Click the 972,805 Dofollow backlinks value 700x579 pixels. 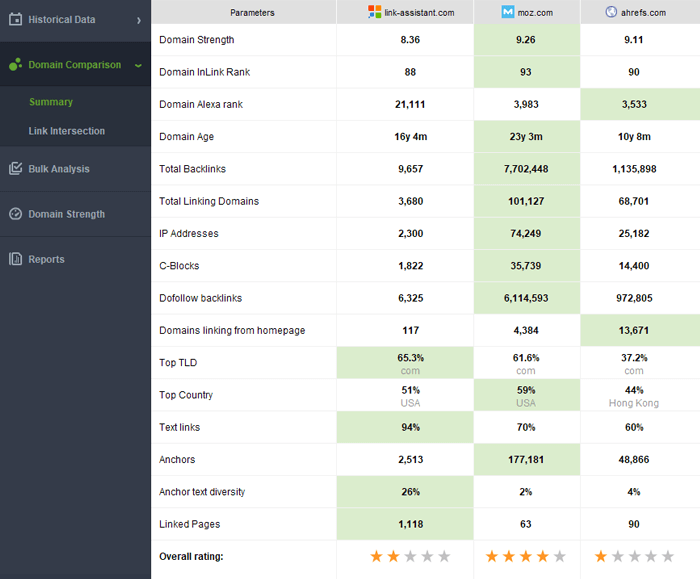[x=634, y=298]
